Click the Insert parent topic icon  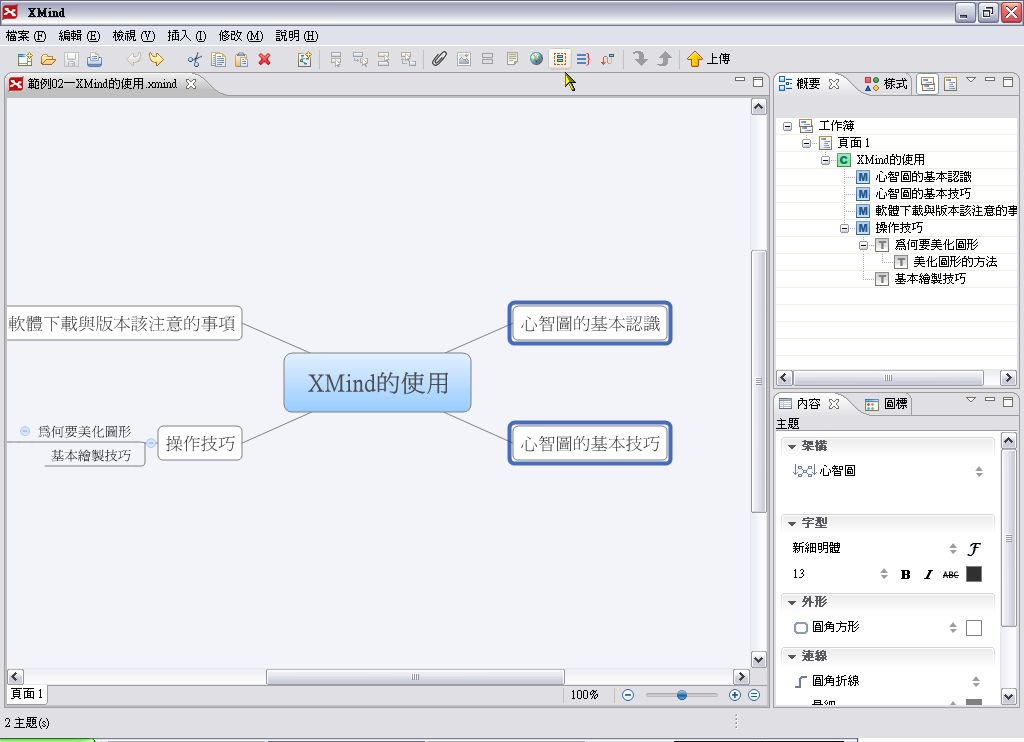click(x=408, y=59)
